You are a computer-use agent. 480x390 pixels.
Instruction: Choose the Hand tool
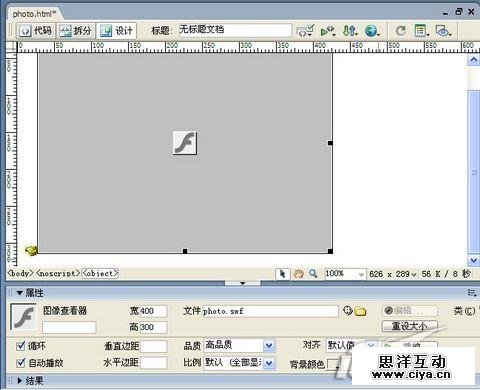click(x=298, y=274)
